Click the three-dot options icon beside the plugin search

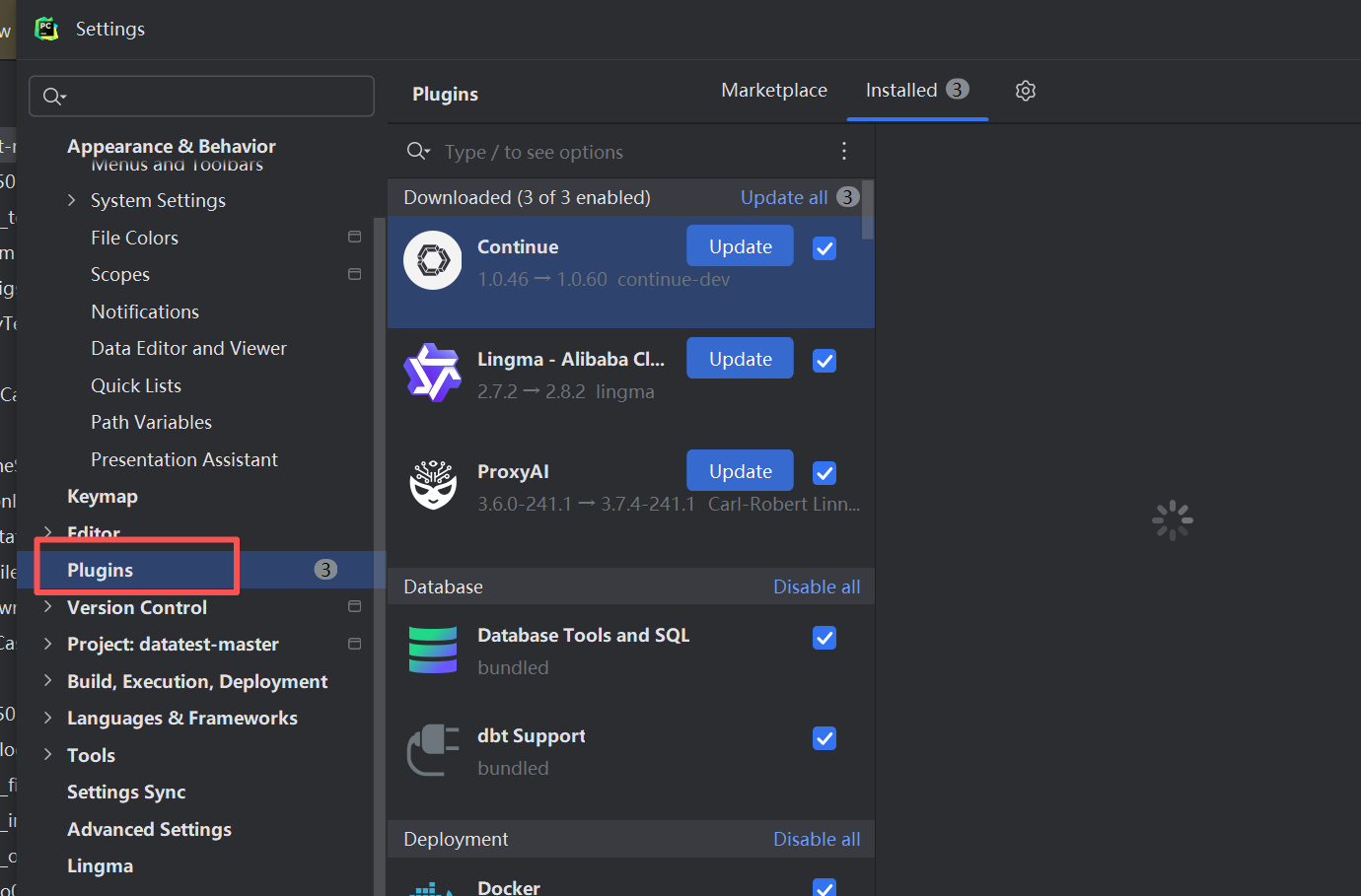tap(844, 151)
